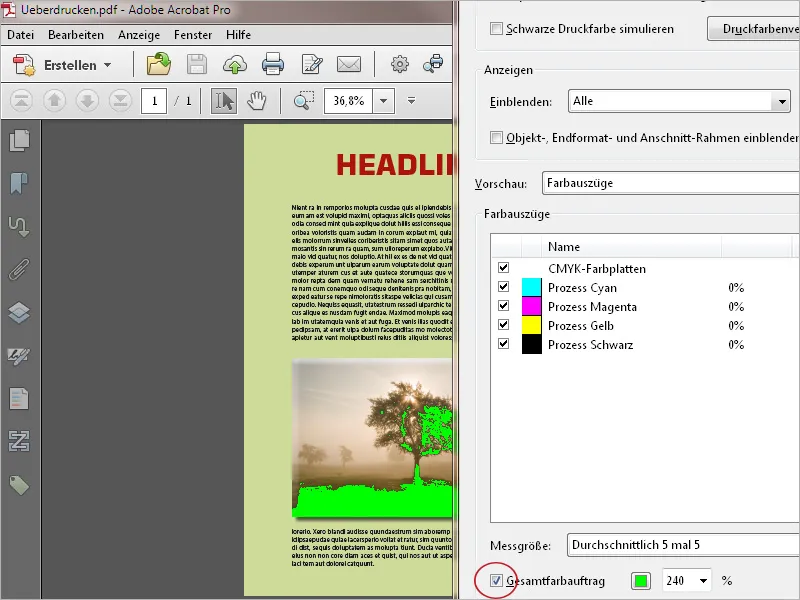
Task: Open the Content document sidebar icon
Action: tap(19, 398)
